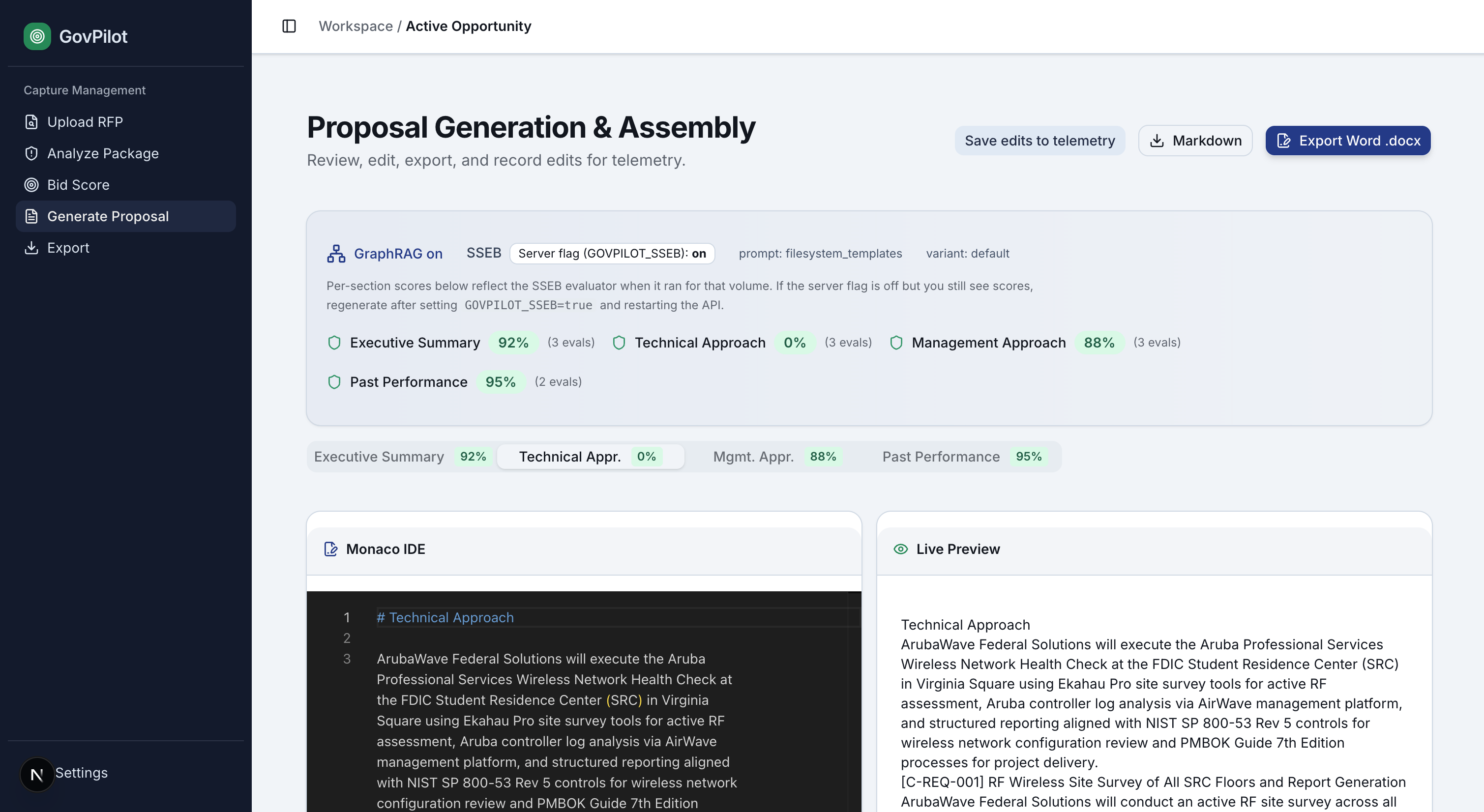This screenshot has width=1484, height=812.
Task: Click the GovPilot logo icon
Action: 37,36
